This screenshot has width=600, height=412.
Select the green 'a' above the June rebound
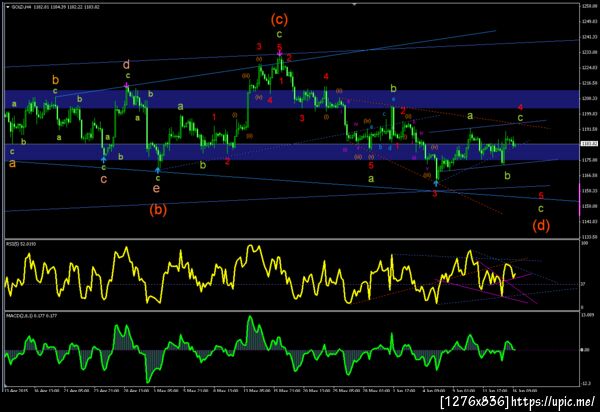coord(470,116)
